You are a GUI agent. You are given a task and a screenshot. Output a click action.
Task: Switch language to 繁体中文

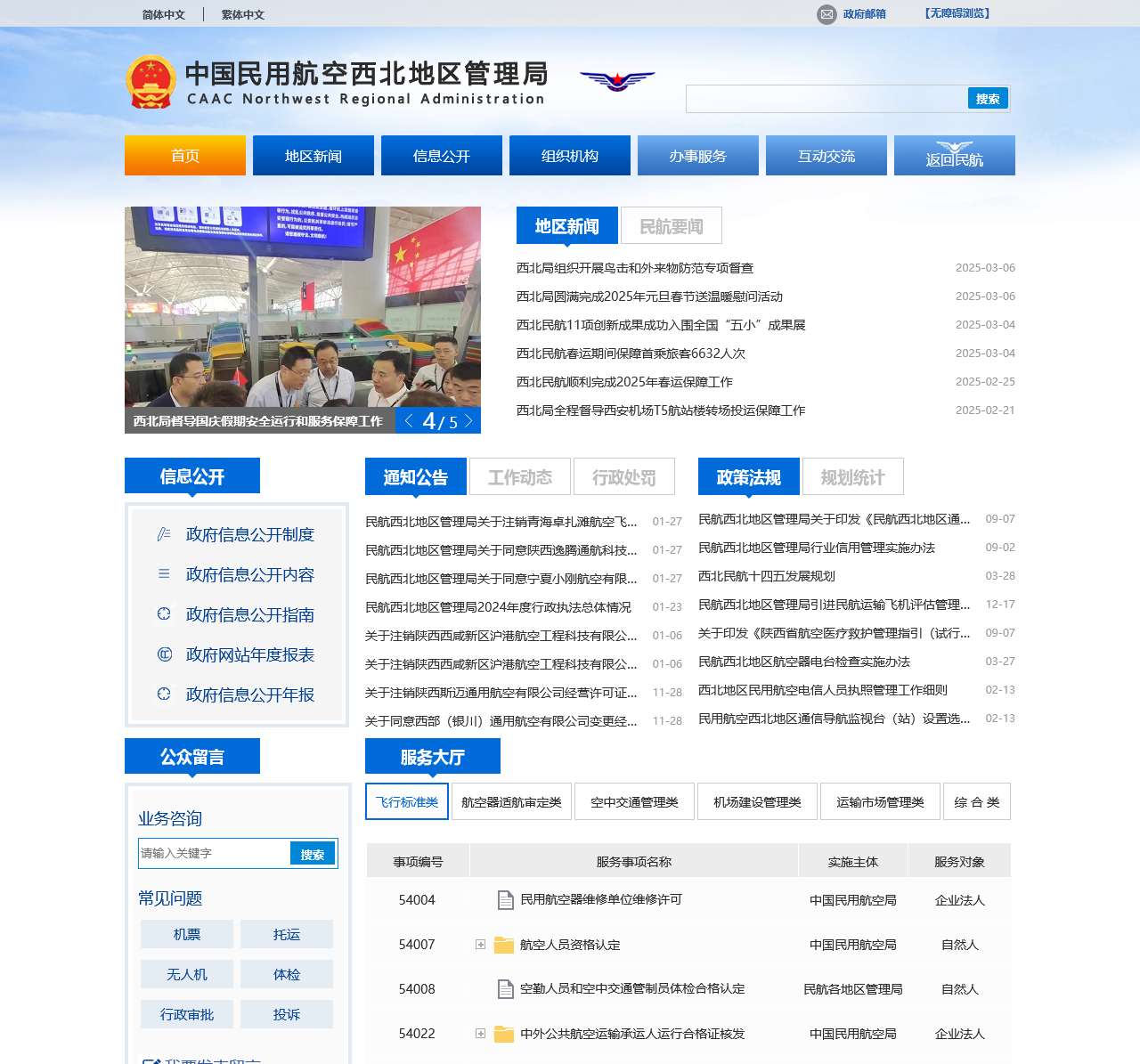coord(243,14)
